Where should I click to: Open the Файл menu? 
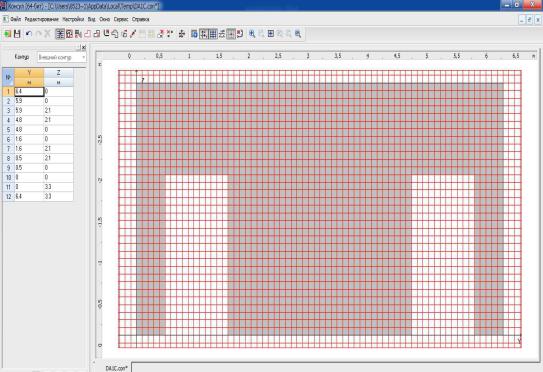(x=15, y=19)
